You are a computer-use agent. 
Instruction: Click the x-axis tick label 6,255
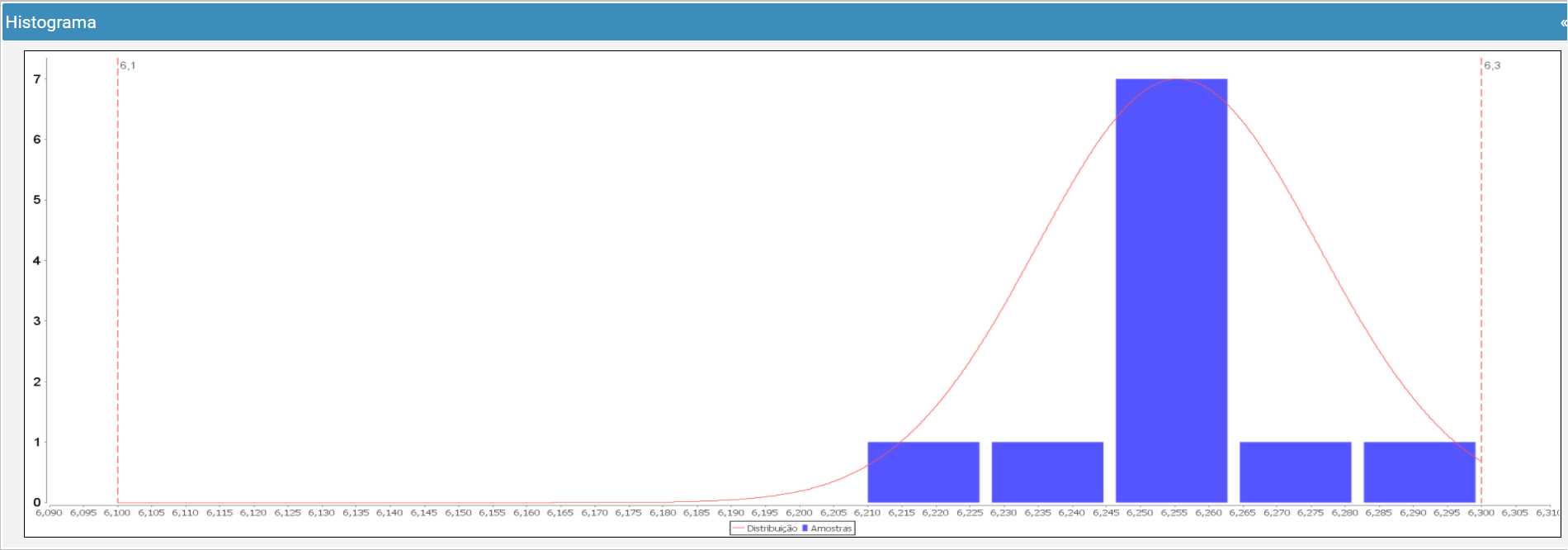pos(1174,513)
